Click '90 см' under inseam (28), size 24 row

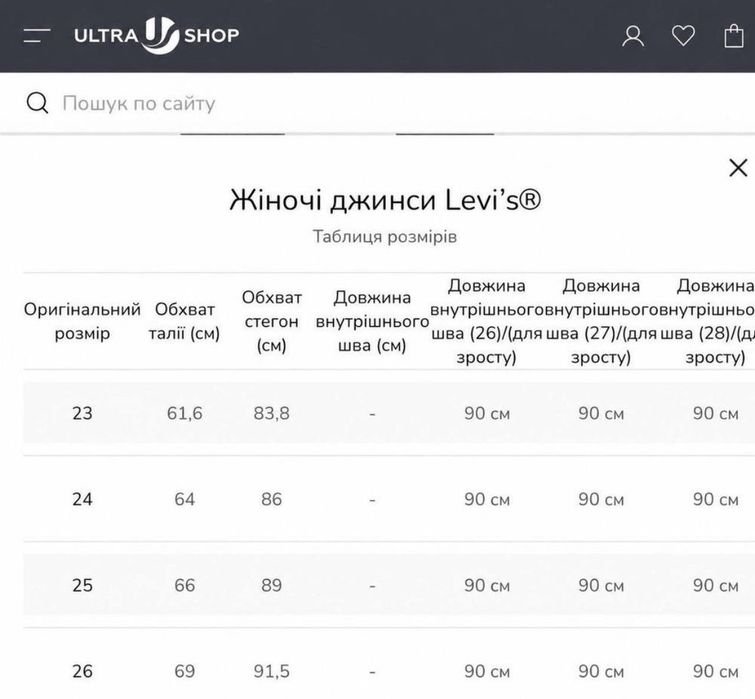click(716, 499)
